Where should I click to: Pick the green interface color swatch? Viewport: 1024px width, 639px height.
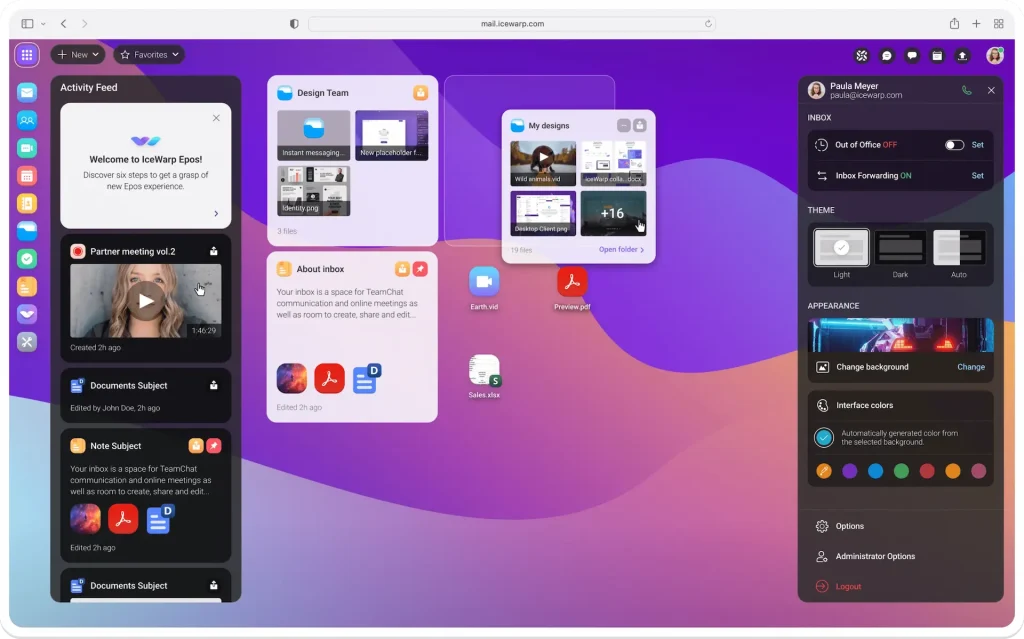(903, 470)
